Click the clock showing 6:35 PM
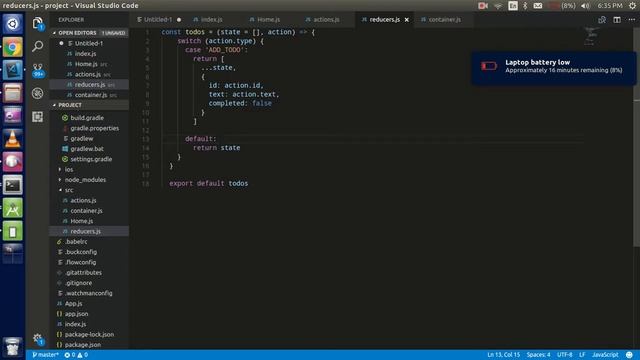This screenshot has width=640, height=360. click(x=610, y=6)
